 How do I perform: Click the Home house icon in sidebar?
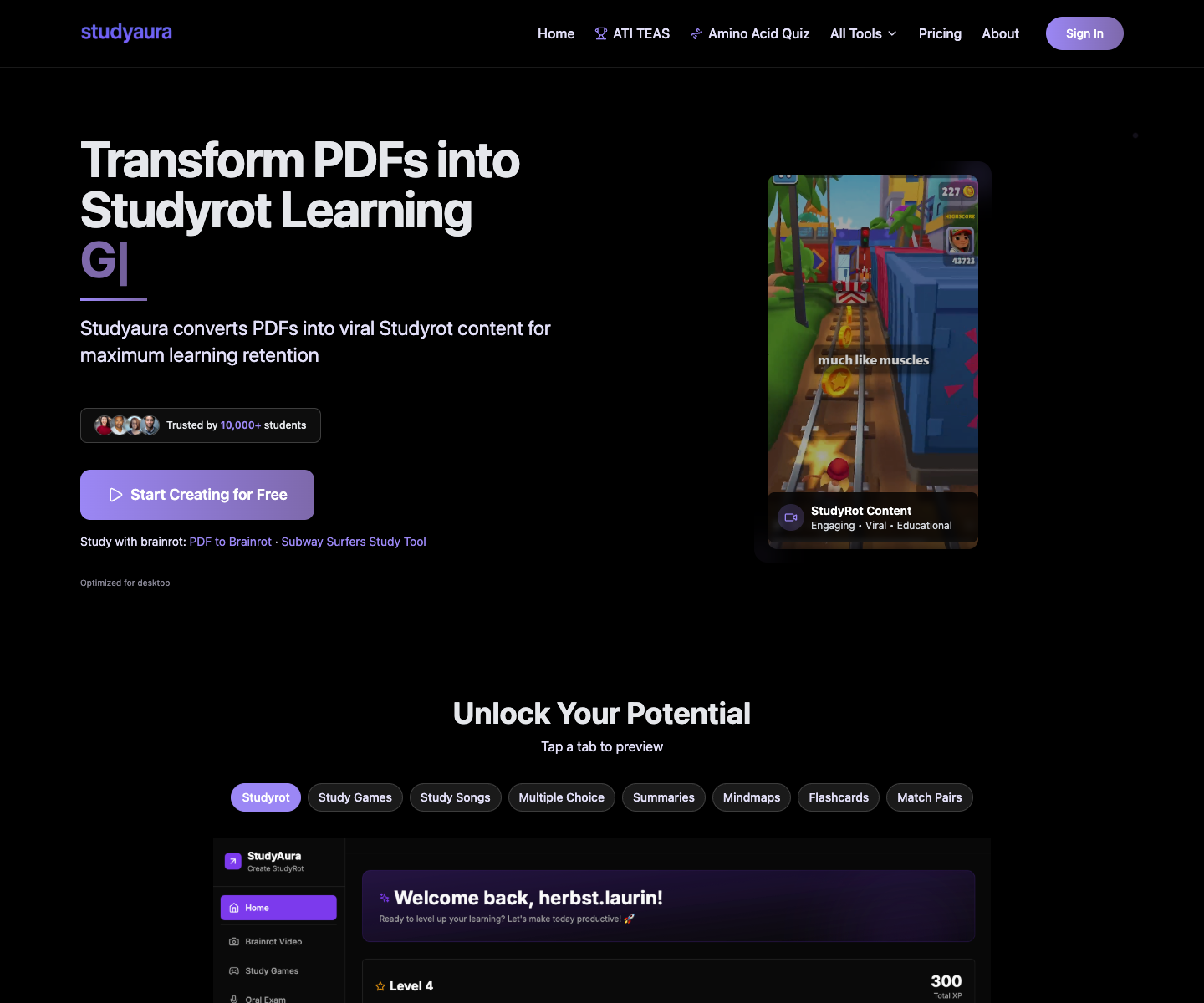tap(234, 908)
